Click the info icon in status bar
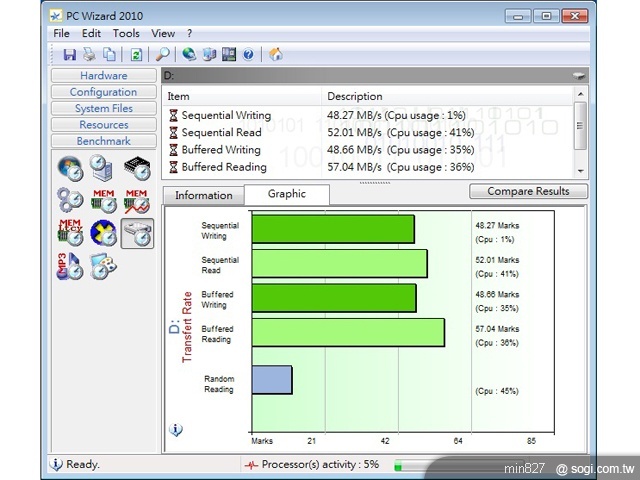Screen dimensions: 640x480 tap(56, 464)
